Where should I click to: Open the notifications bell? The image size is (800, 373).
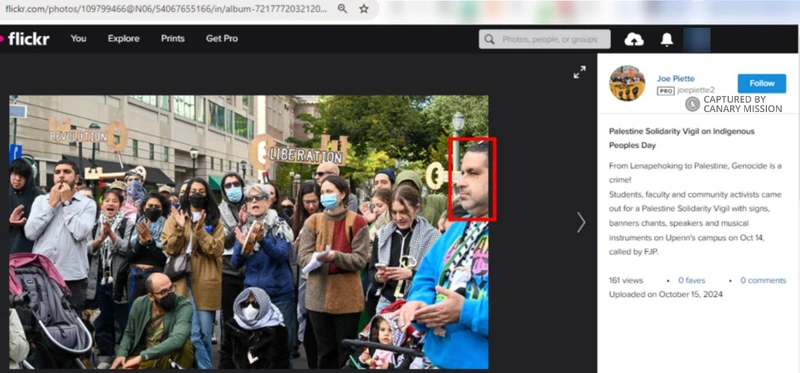[x=666, y=39]
